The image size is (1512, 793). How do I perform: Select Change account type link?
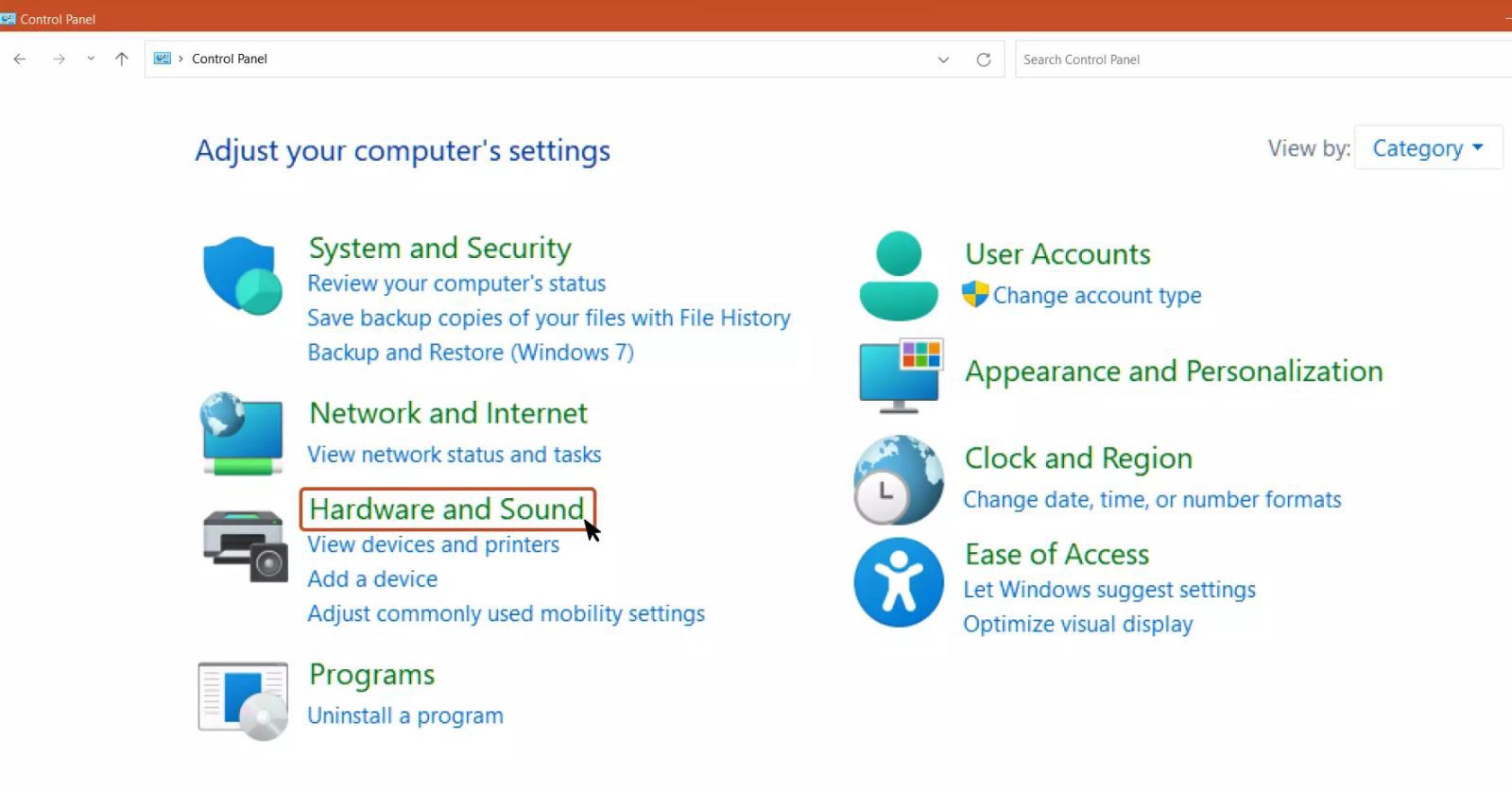1097,295
